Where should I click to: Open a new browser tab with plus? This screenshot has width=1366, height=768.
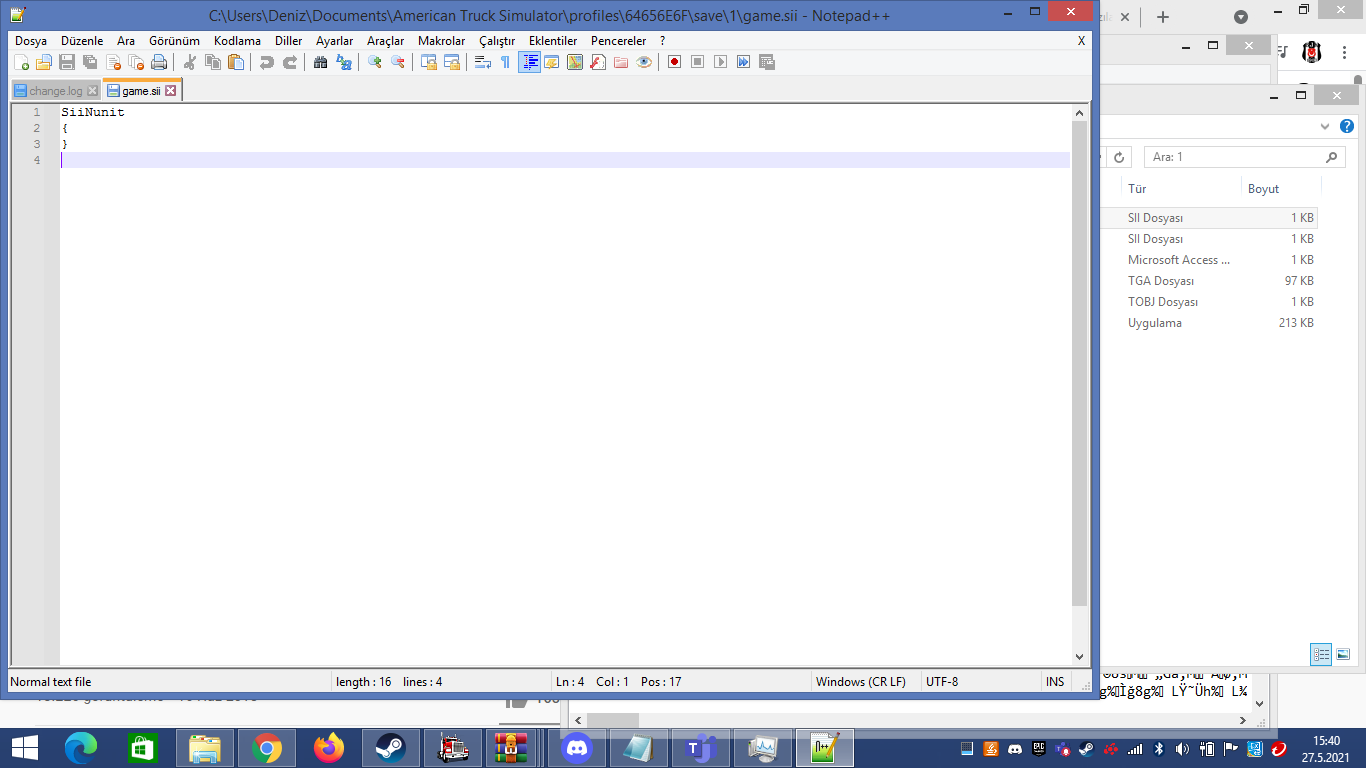point(1162,17)
